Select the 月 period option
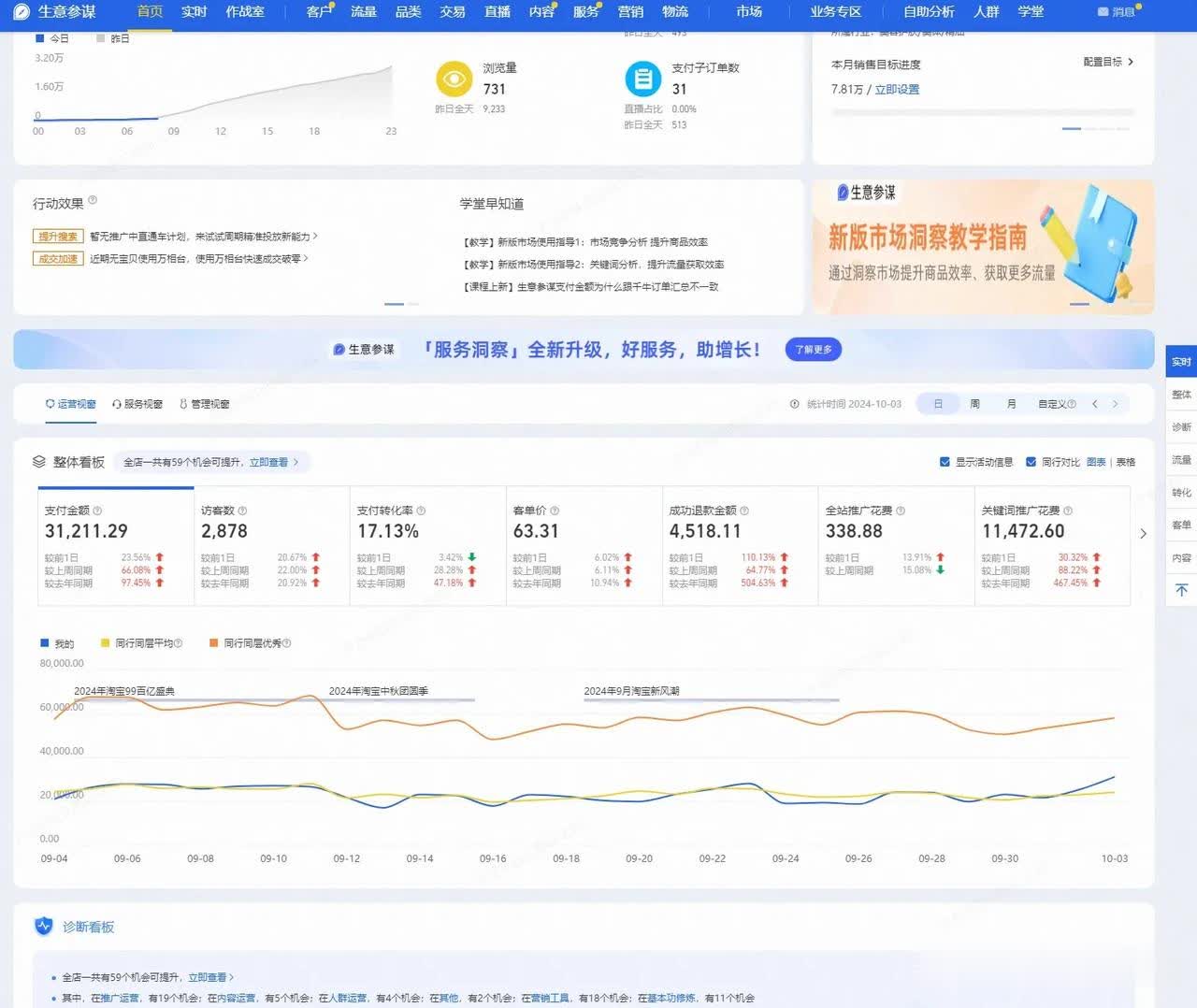 (1011, 404)
